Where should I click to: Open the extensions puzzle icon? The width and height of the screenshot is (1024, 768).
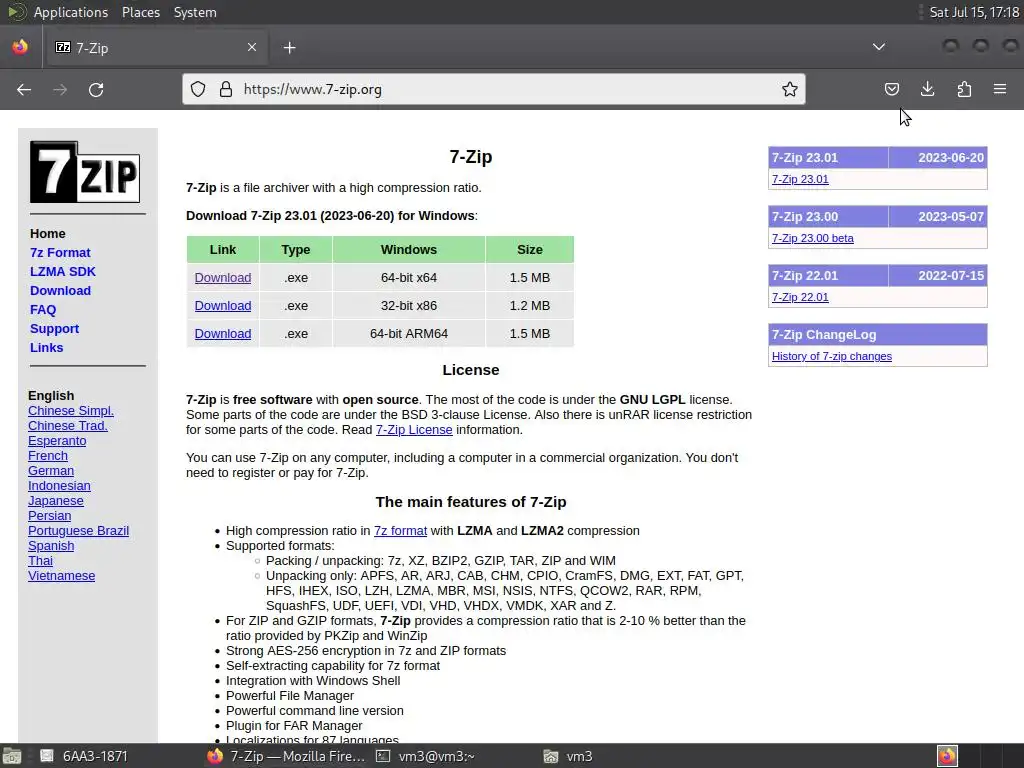pyautogui.click(x=964, y=89)
